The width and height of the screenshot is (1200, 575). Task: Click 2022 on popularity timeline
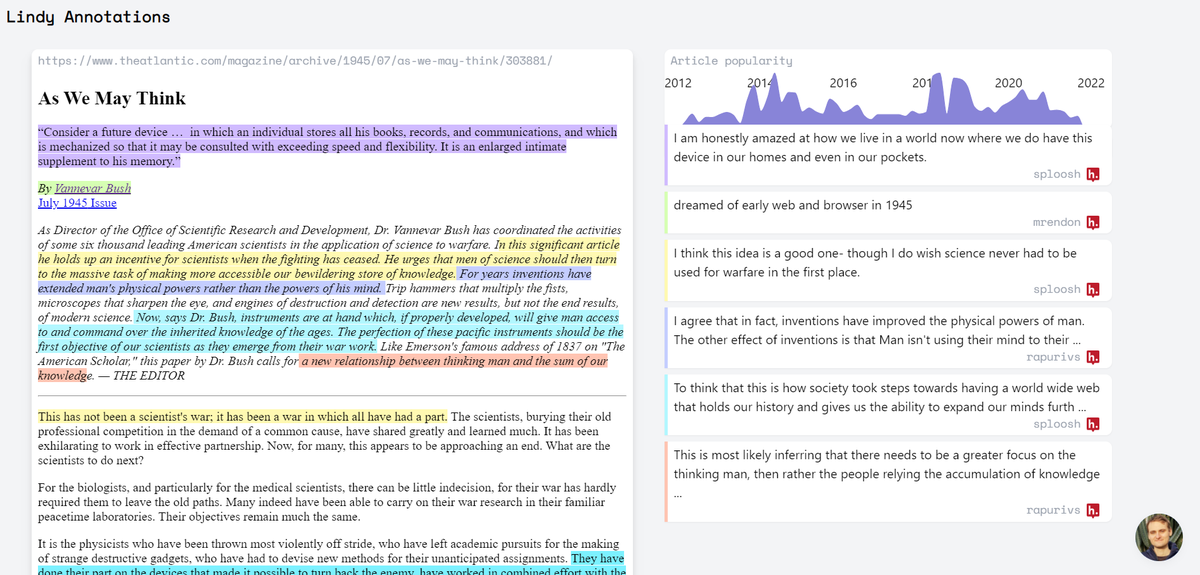(x=1091, y=83)
